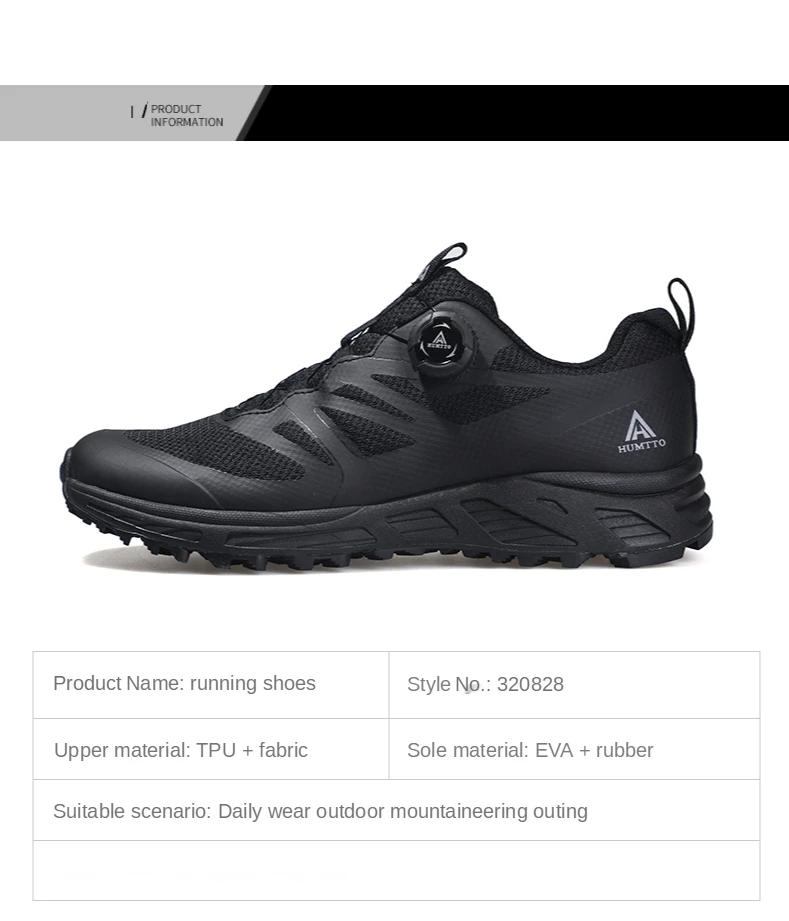Click the silver HUMTTO logo on the heel
Viewport: 789px width, 921px height.
[641, 432]
